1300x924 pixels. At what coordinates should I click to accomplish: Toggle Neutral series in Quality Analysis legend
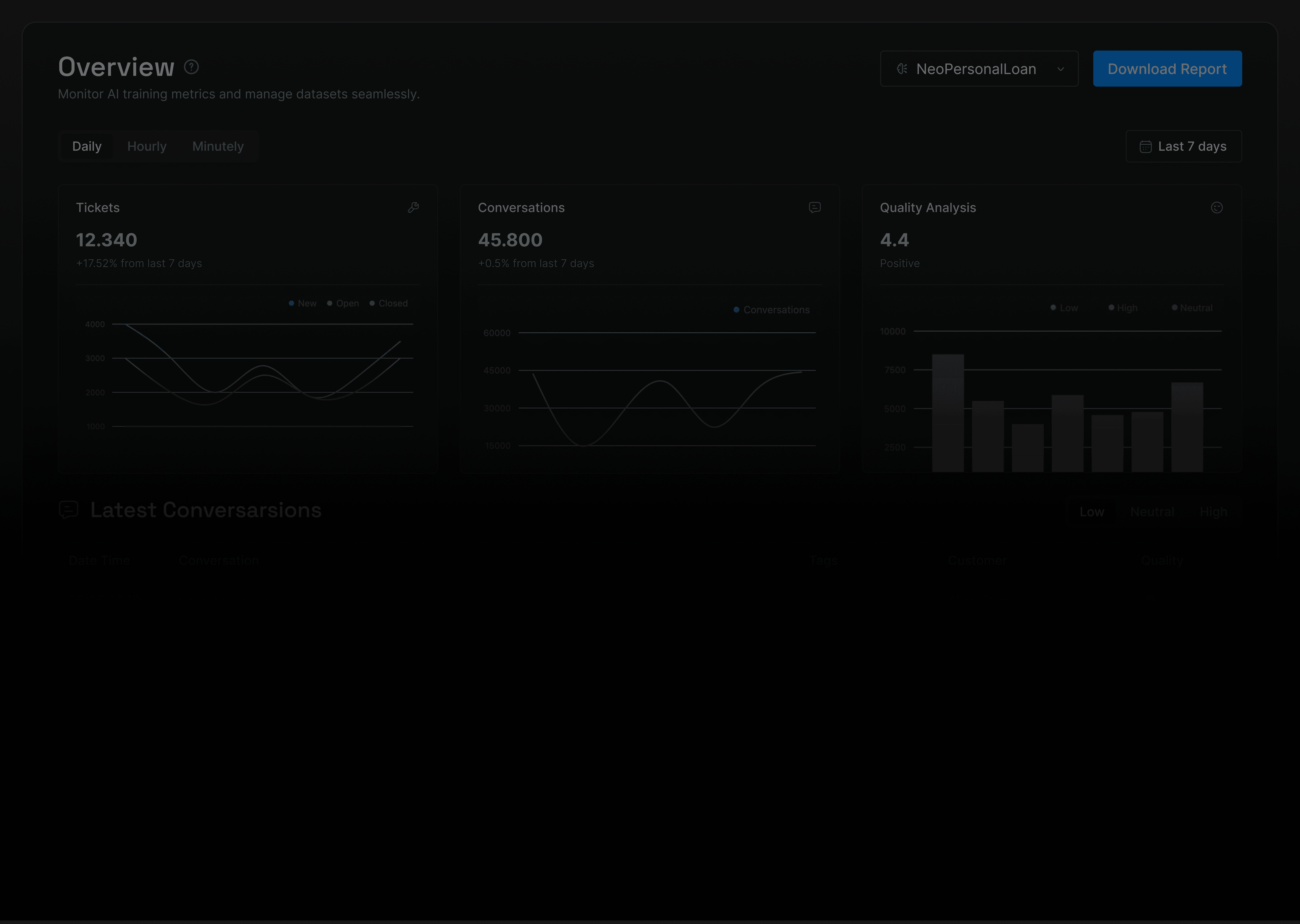tap(1192, 308)
